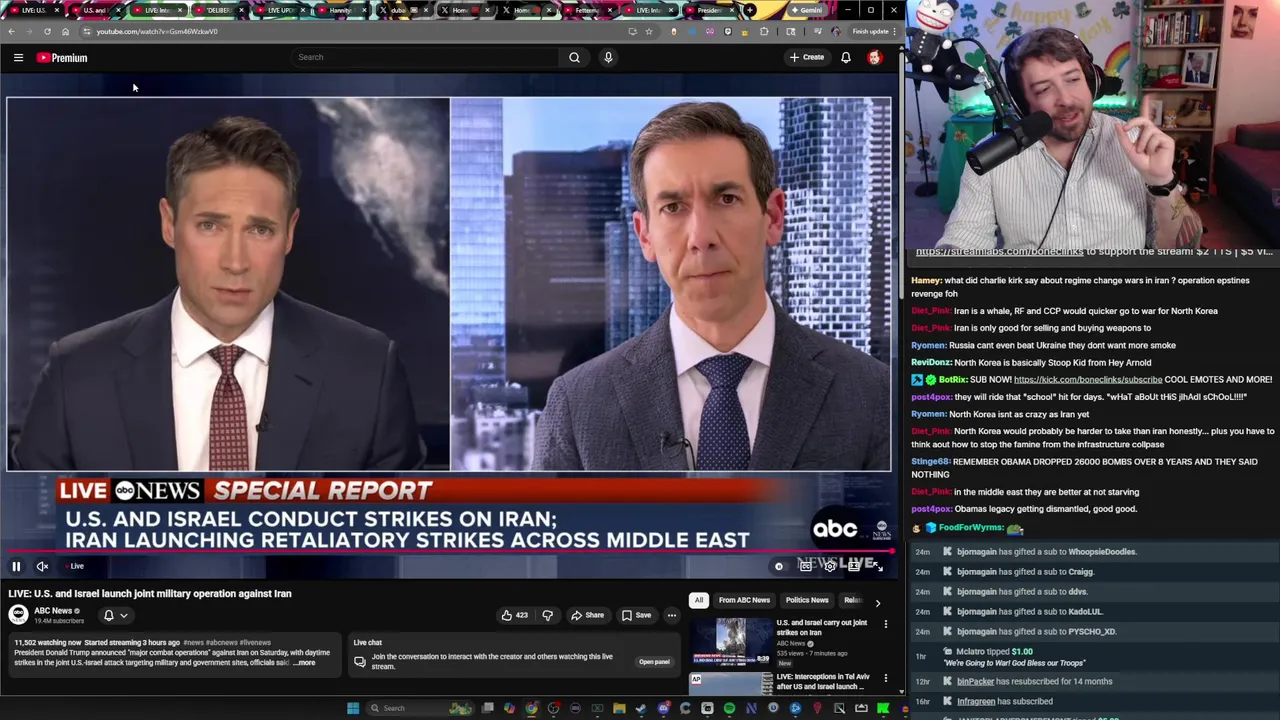Open Spotify from the taskbar
Viewport: 1280px width, 720px height.
click(729, 708)
